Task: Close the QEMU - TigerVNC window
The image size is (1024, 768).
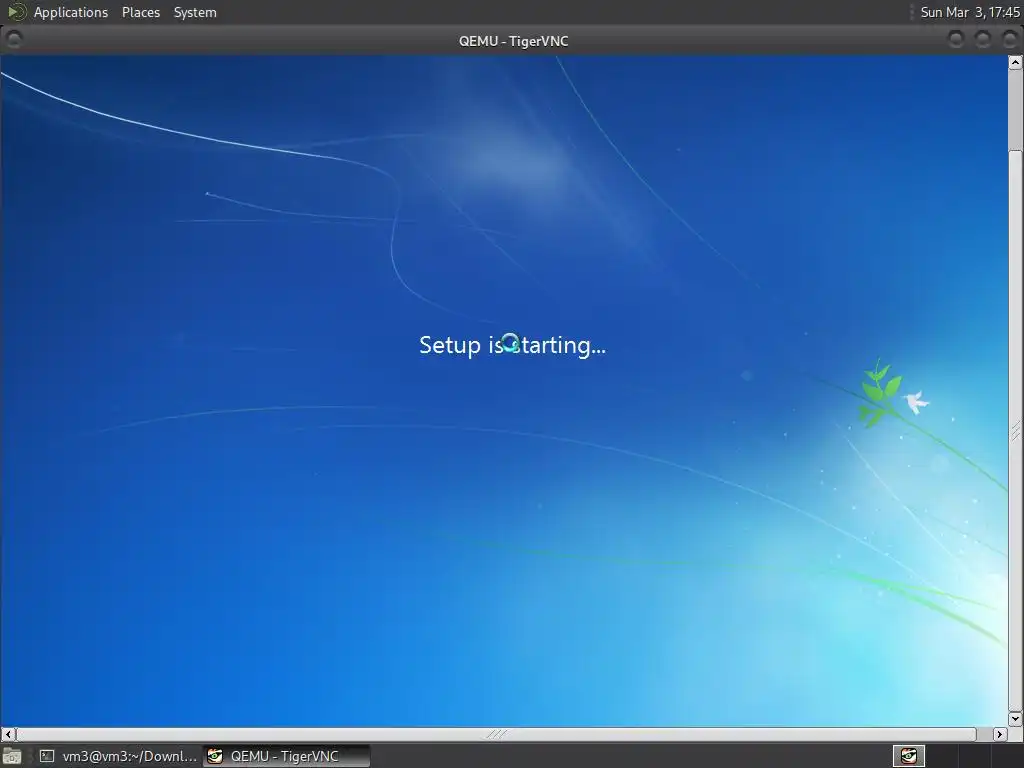Action: point(1009,40)
